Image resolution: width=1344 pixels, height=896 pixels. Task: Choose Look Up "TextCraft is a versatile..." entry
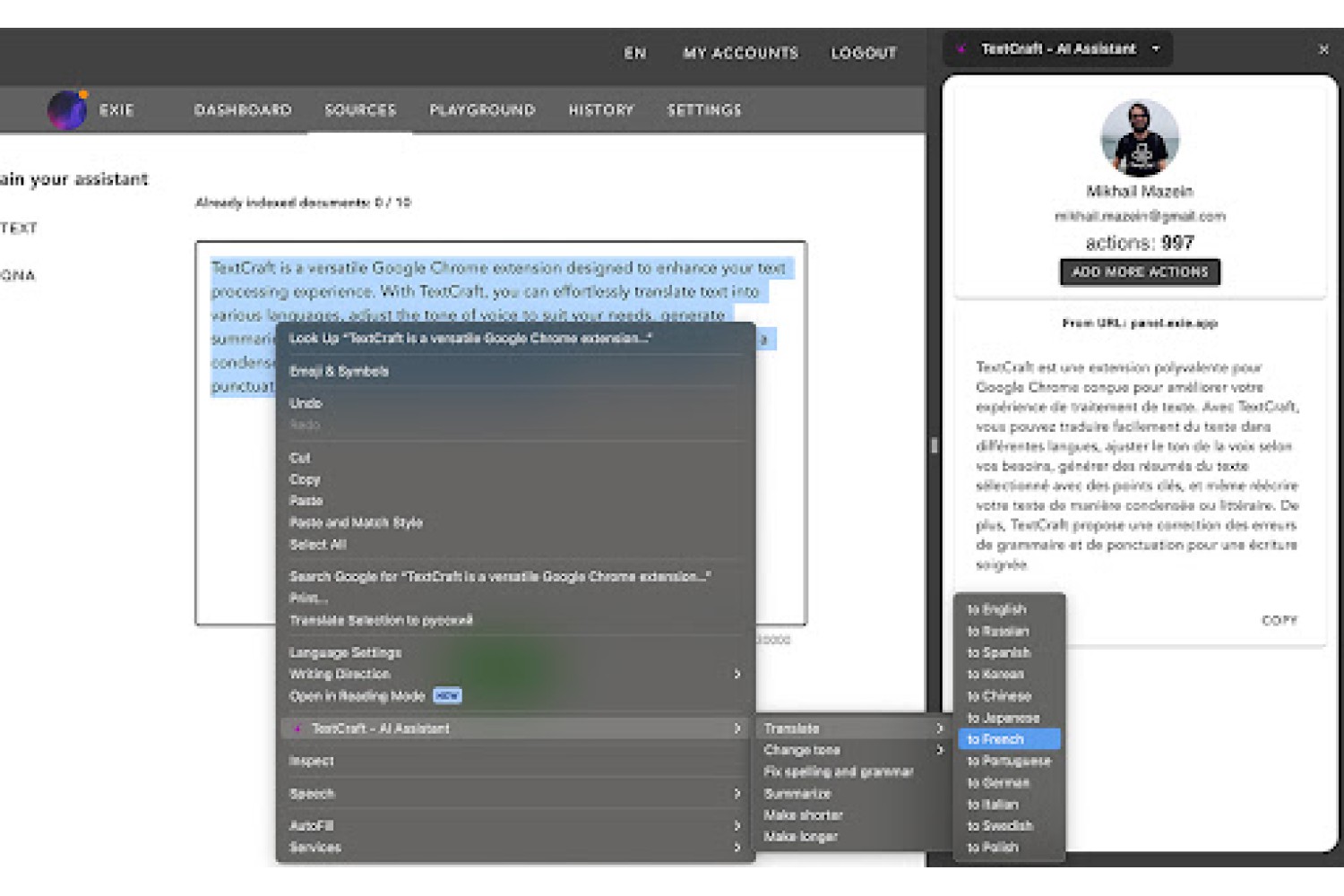516,338
